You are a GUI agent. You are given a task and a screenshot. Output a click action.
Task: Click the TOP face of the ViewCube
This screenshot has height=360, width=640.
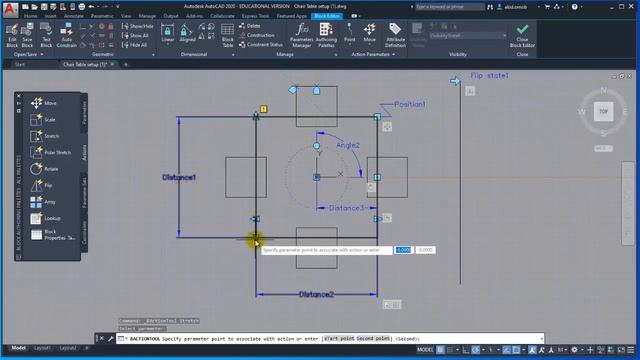coord(603,111)
